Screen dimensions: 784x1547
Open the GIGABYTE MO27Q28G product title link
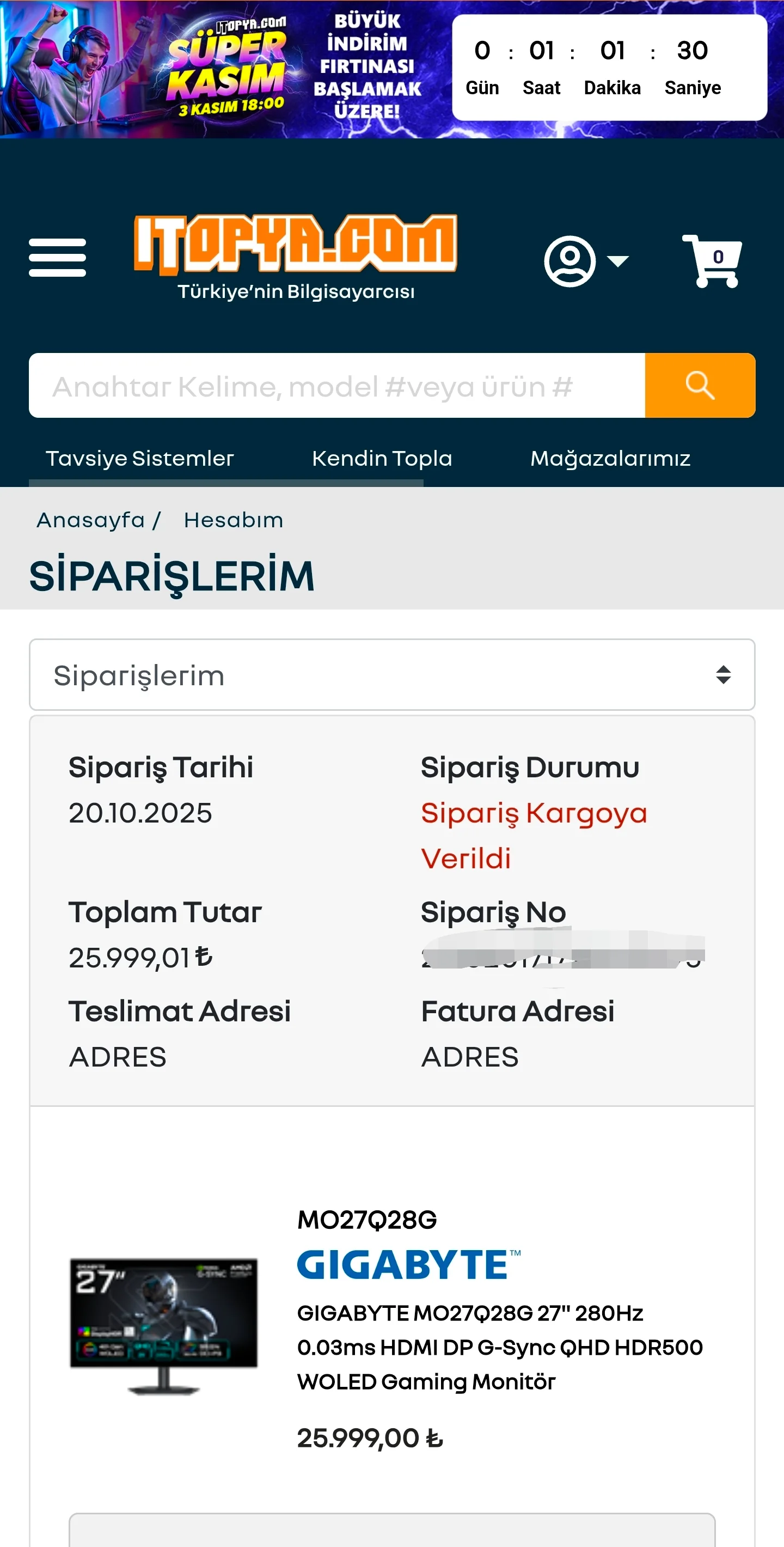pyautogui.click(x=499, y=1347)
